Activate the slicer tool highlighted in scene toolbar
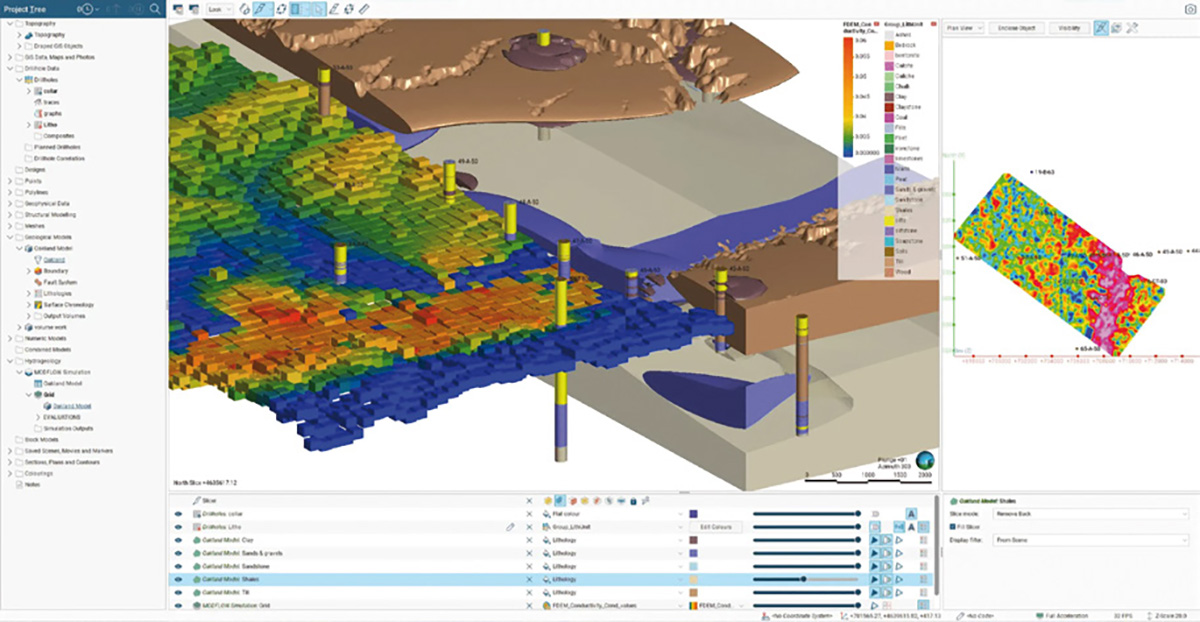The height and width of the screenshot is (622, 1200). click(263, 8)
